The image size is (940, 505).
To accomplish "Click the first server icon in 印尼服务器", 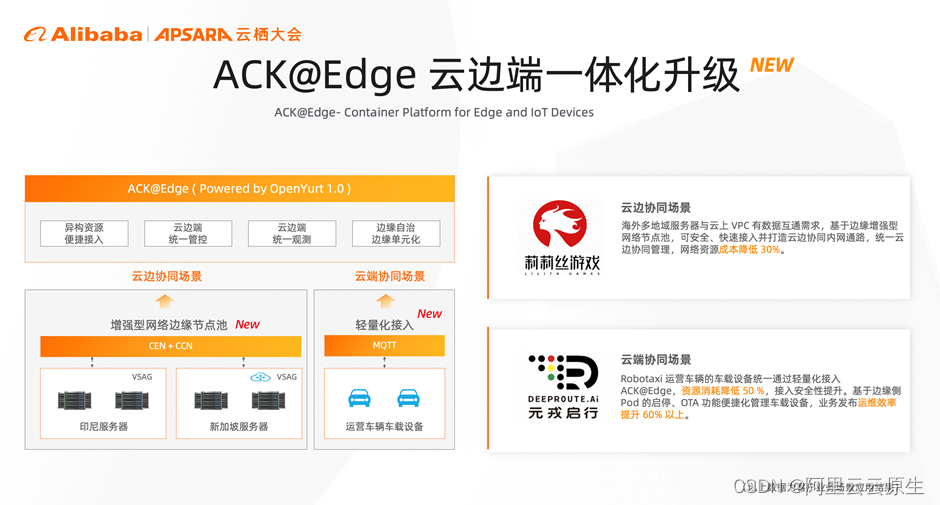I will [74, 400].
